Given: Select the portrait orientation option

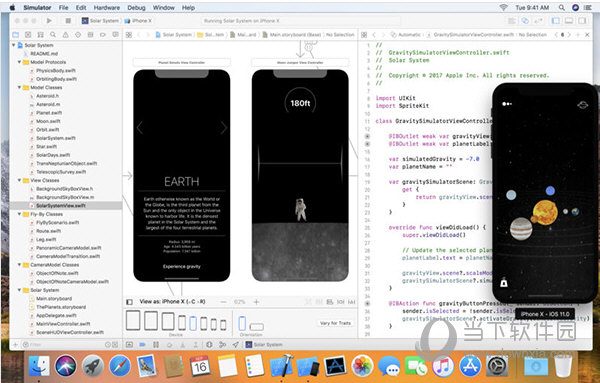Looking at the screenshot, I should 242,323.
